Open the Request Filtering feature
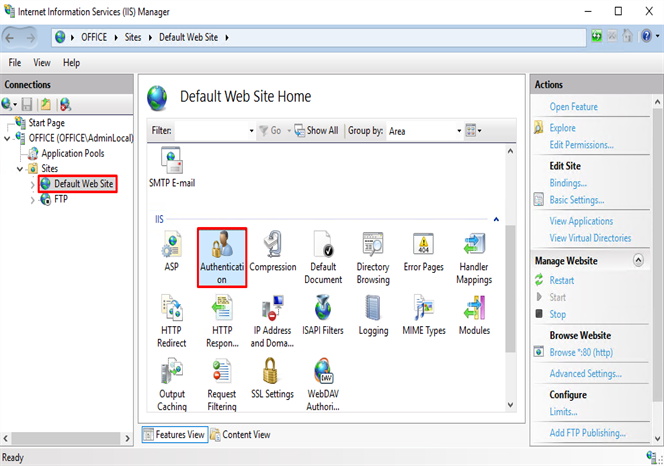The height and width of the screenshot is (466, 664). pos(222,384)
